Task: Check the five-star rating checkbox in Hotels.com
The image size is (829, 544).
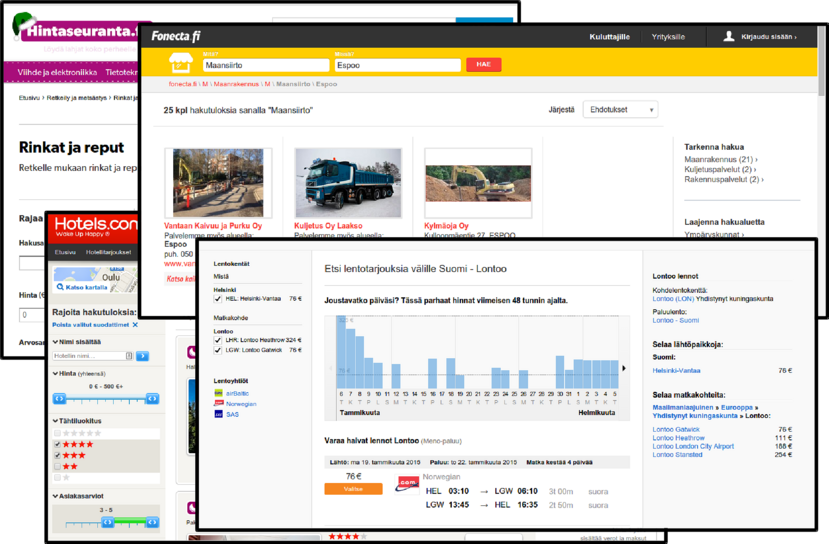Action: tap(57, 433)
